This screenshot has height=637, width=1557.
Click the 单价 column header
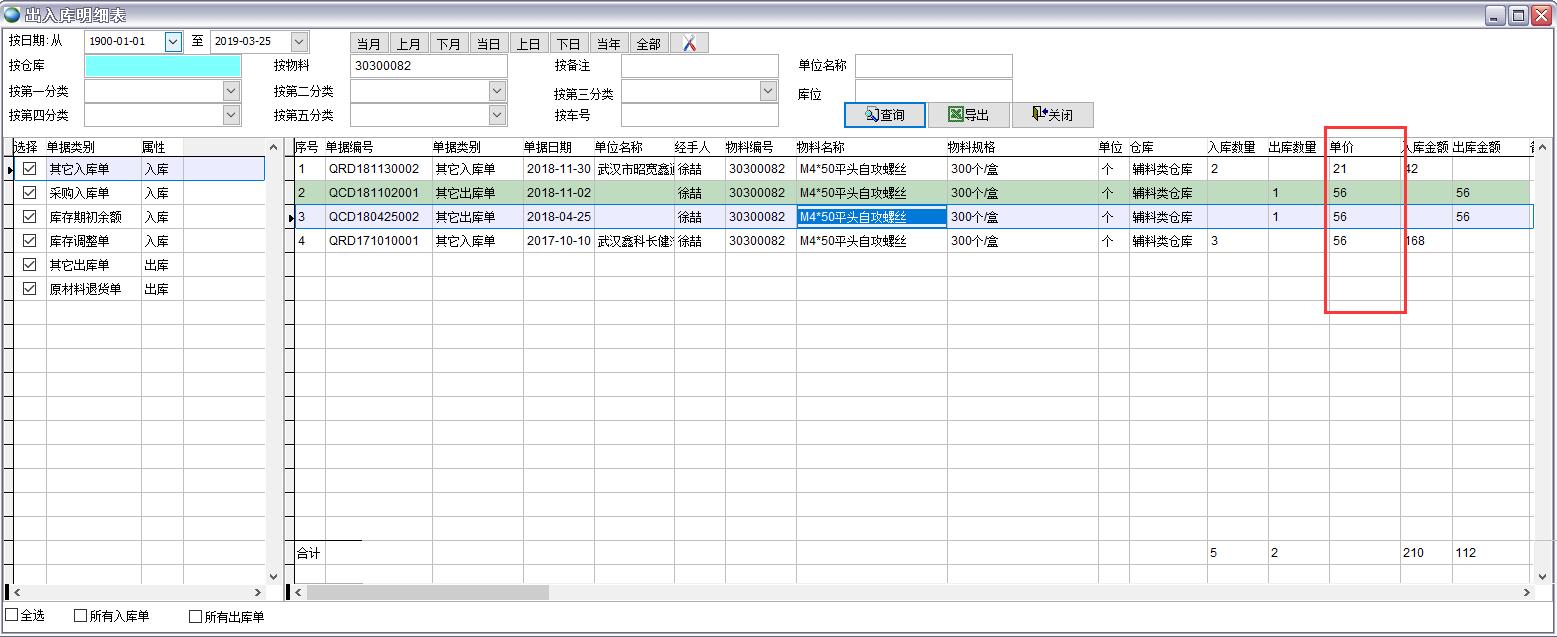pos(1342,147)
